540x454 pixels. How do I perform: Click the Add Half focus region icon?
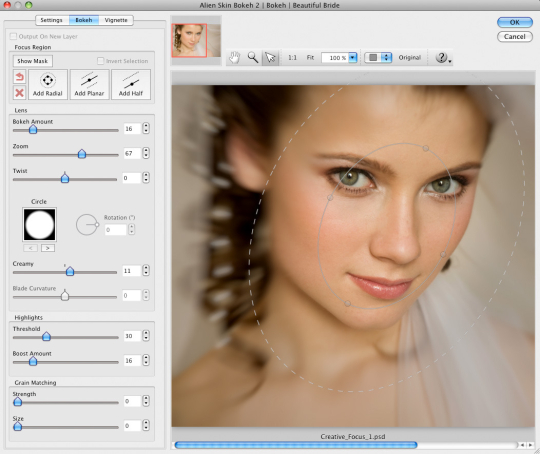point(131,84)
